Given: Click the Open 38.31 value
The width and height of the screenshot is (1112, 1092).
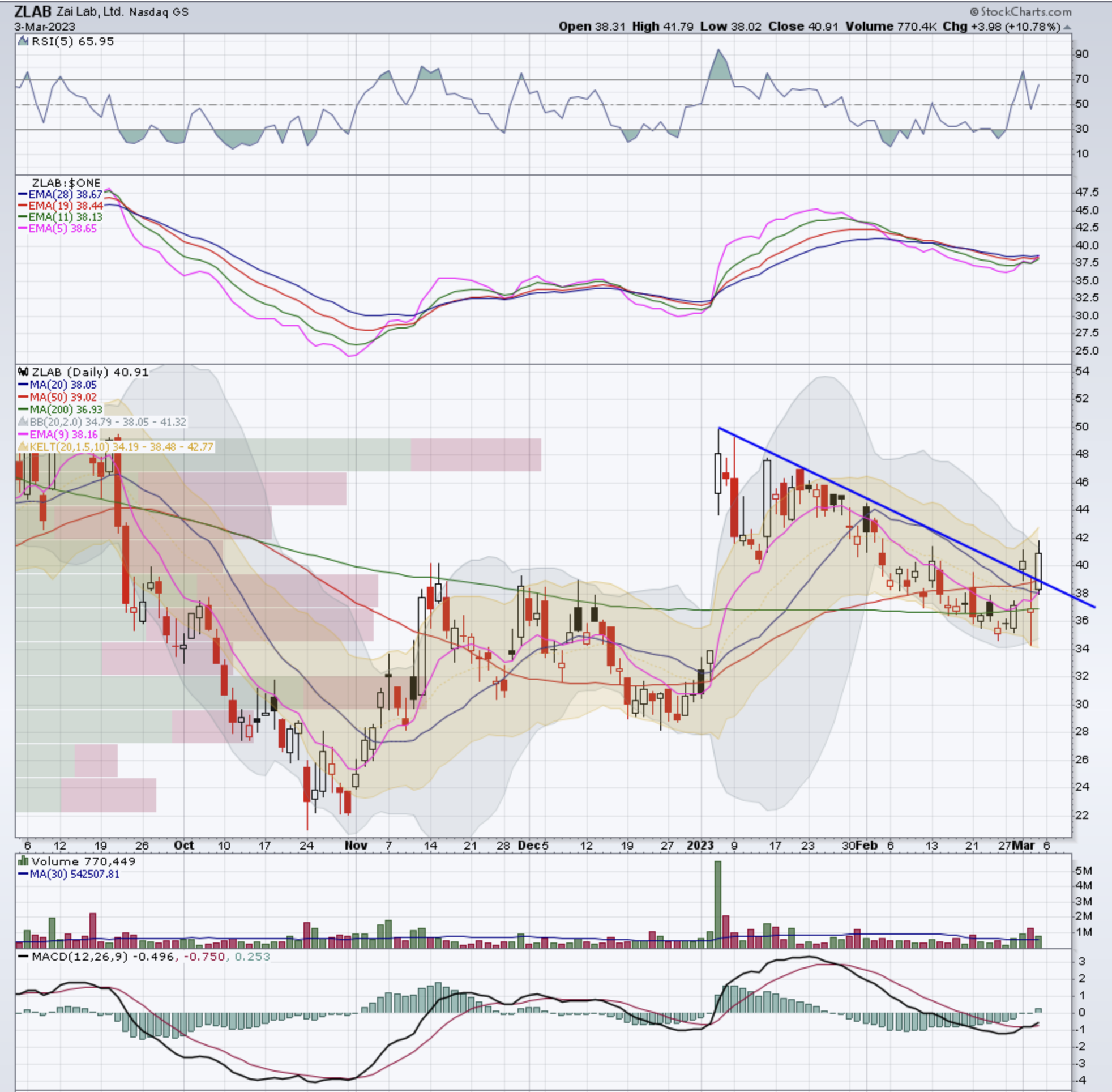Looking at the screenshot, I should [592, 27].
